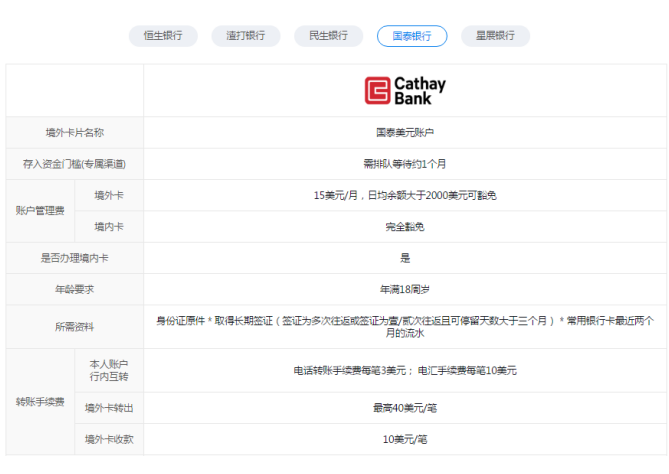
Task: Click the 完全豁免 cell
Action: (x=405, y=227)
